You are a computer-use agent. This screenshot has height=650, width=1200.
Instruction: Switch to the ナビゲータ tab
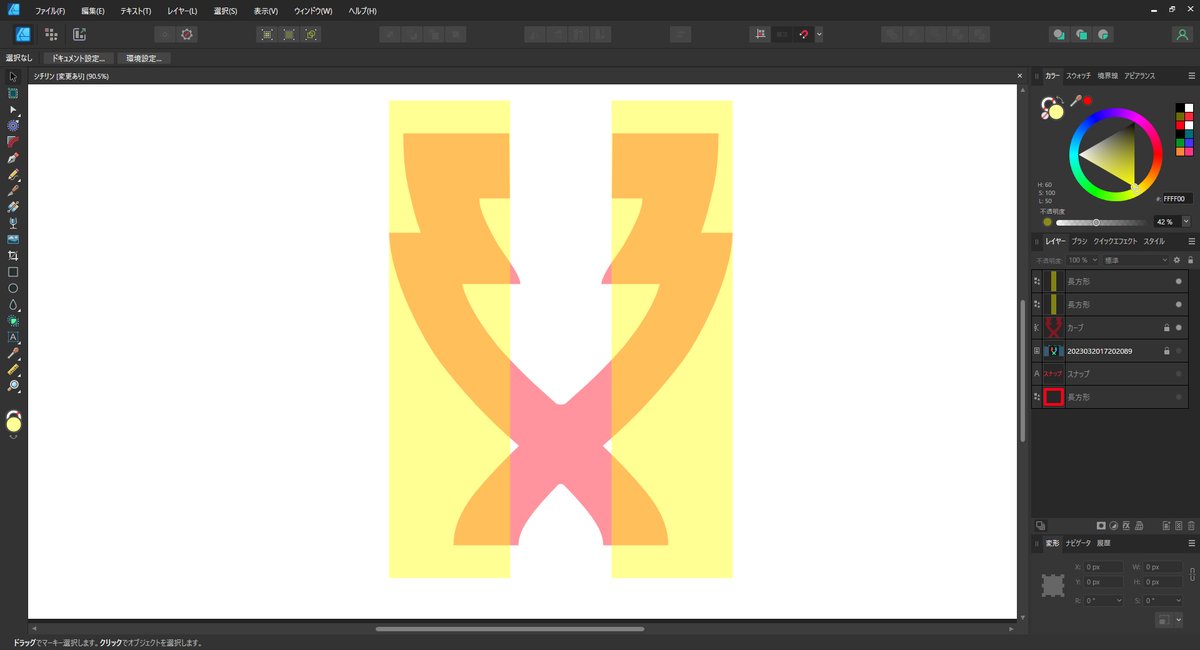point(1078,543)
